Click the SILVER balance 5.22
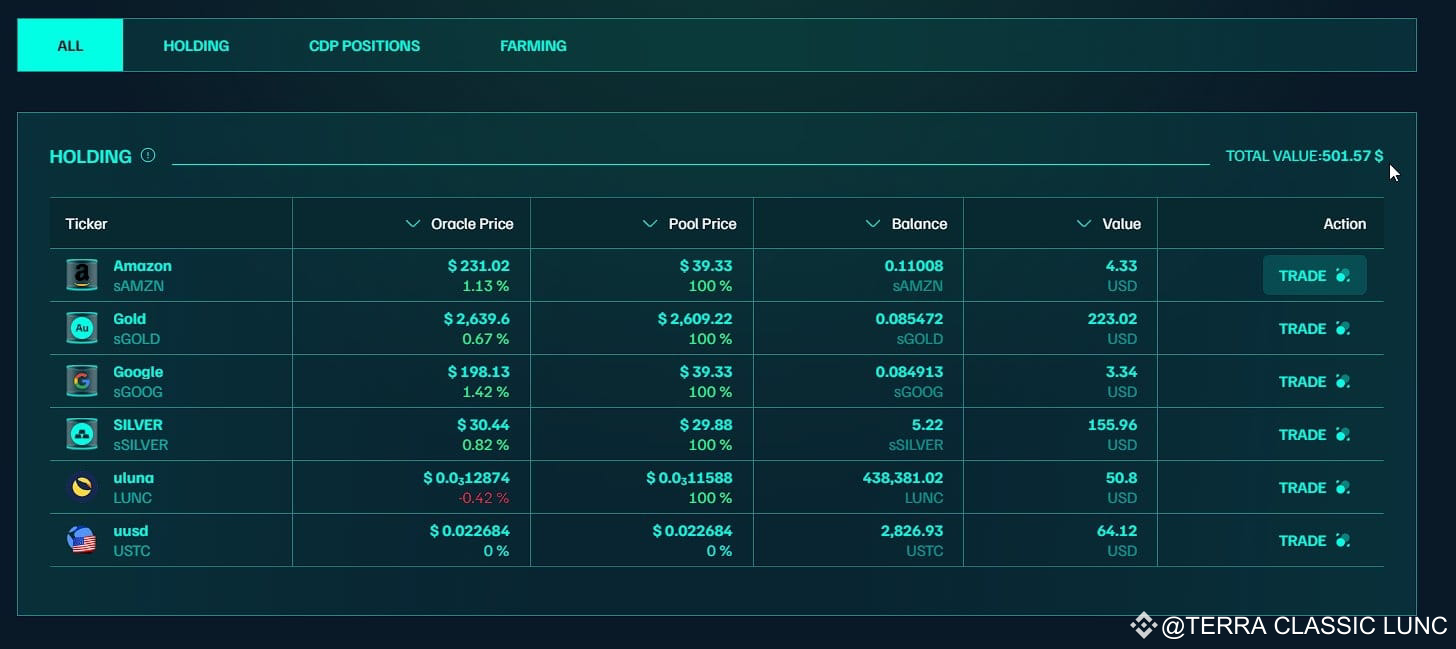The height and width of the screenshot is (649, 1456). tap(927, 425)
